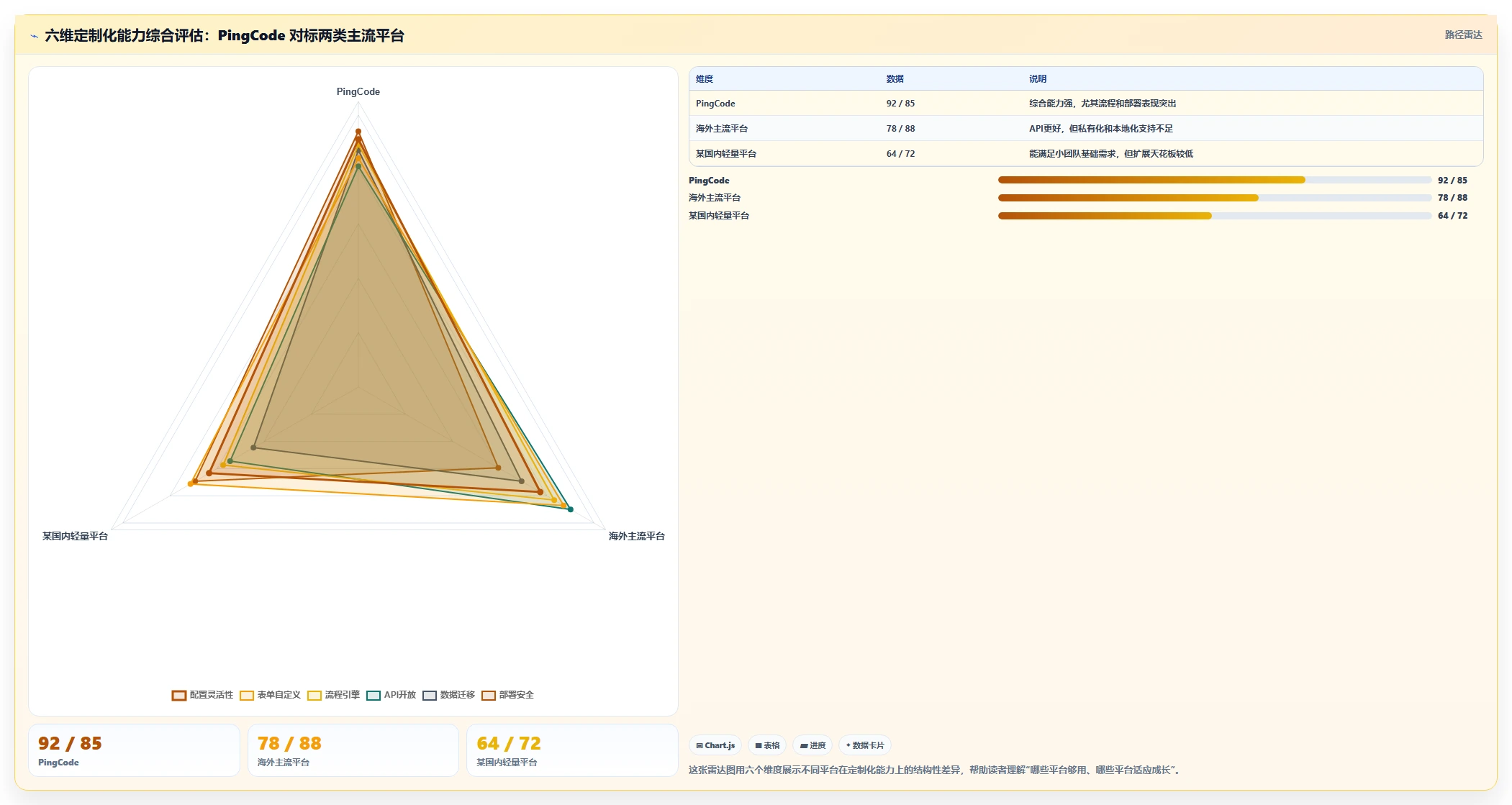Image resolution: width=1512 pixels, height=805 pixels.
Task: Click the 数据卡片 tag chip
Action: (x=865, y=745)
